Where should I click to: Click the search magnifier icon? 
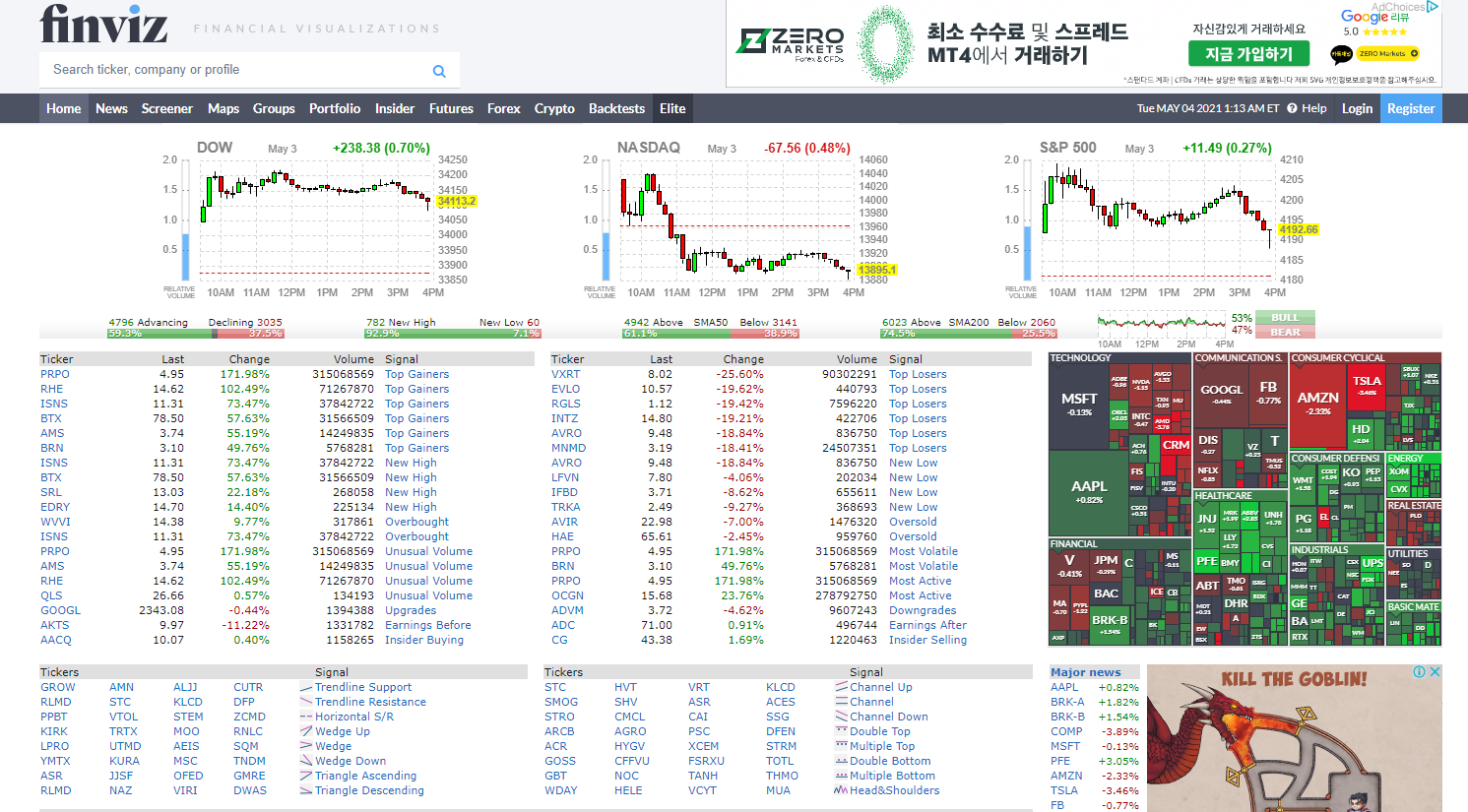click(439, 71)
